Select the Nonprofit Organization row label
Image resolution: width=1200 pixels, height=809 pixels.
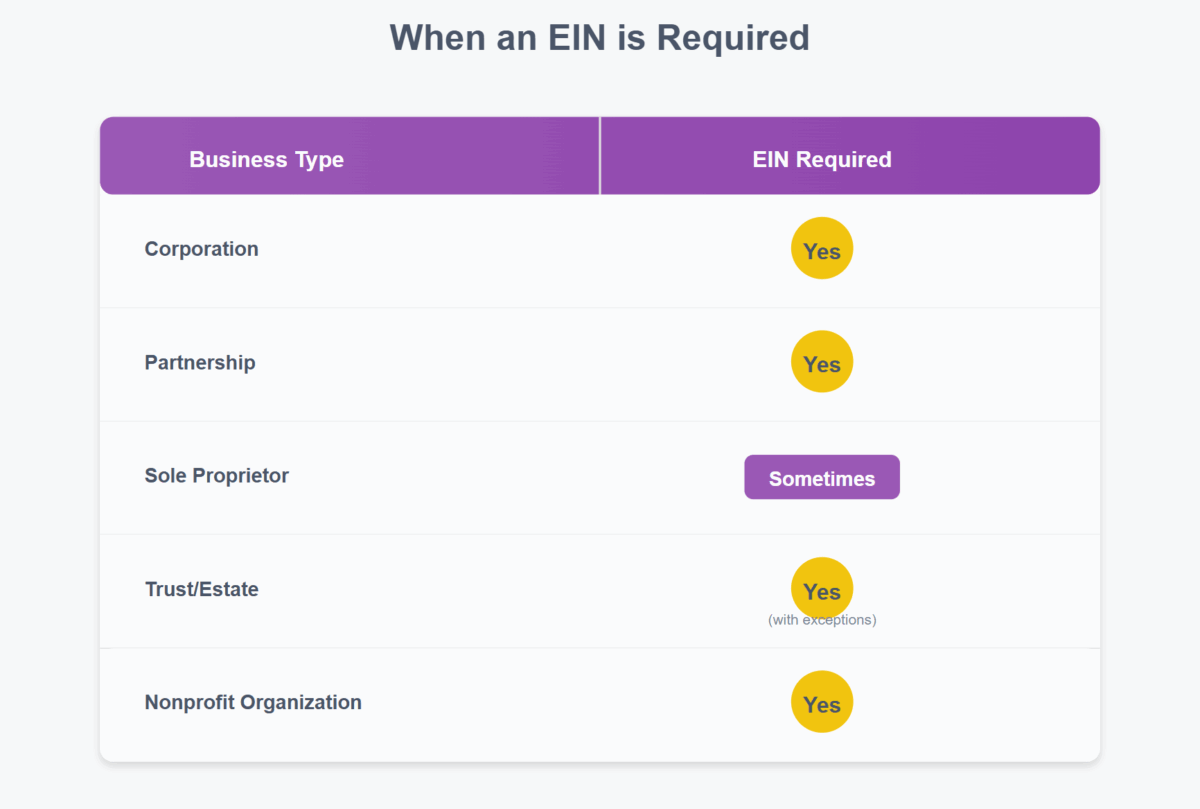click(x=253, y=702)
